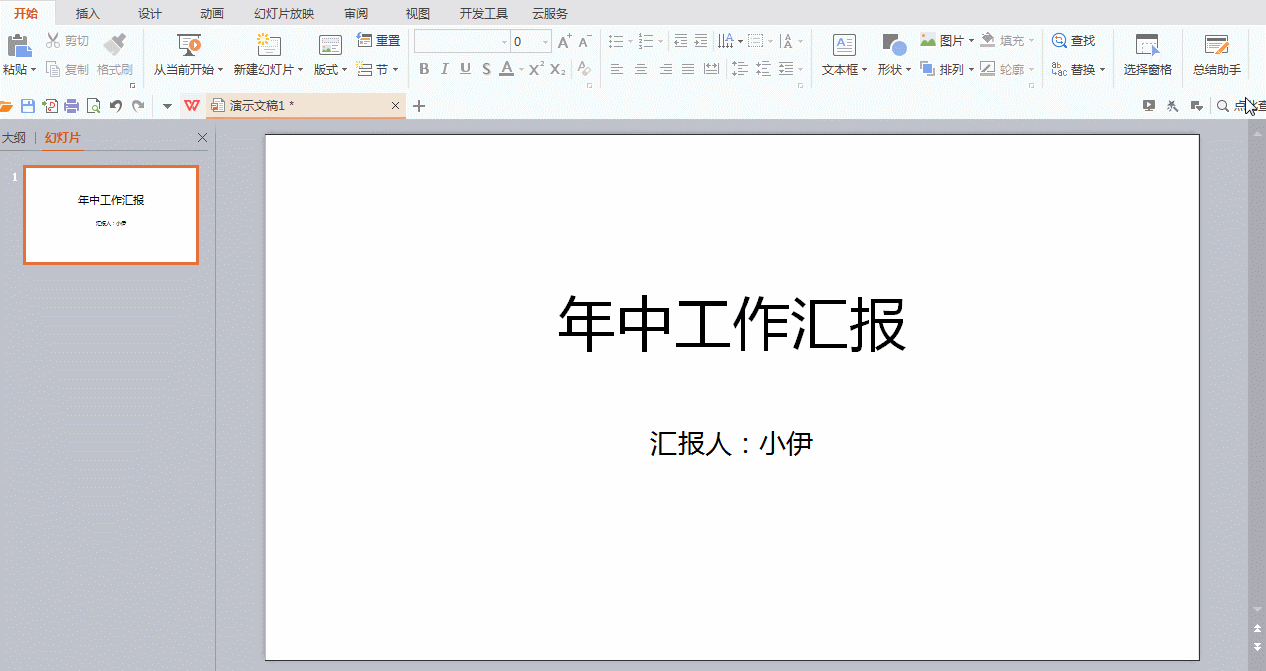This screenshot has width=1266, height=671.
Task: Switch to the Outline (大纲) pane tab
Action: (x=13, y=138)
